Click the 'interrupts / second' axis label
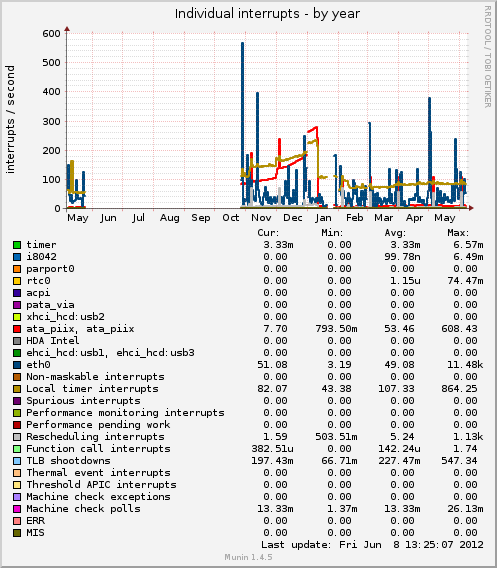 pyautogui.click(x=10, y=120)
